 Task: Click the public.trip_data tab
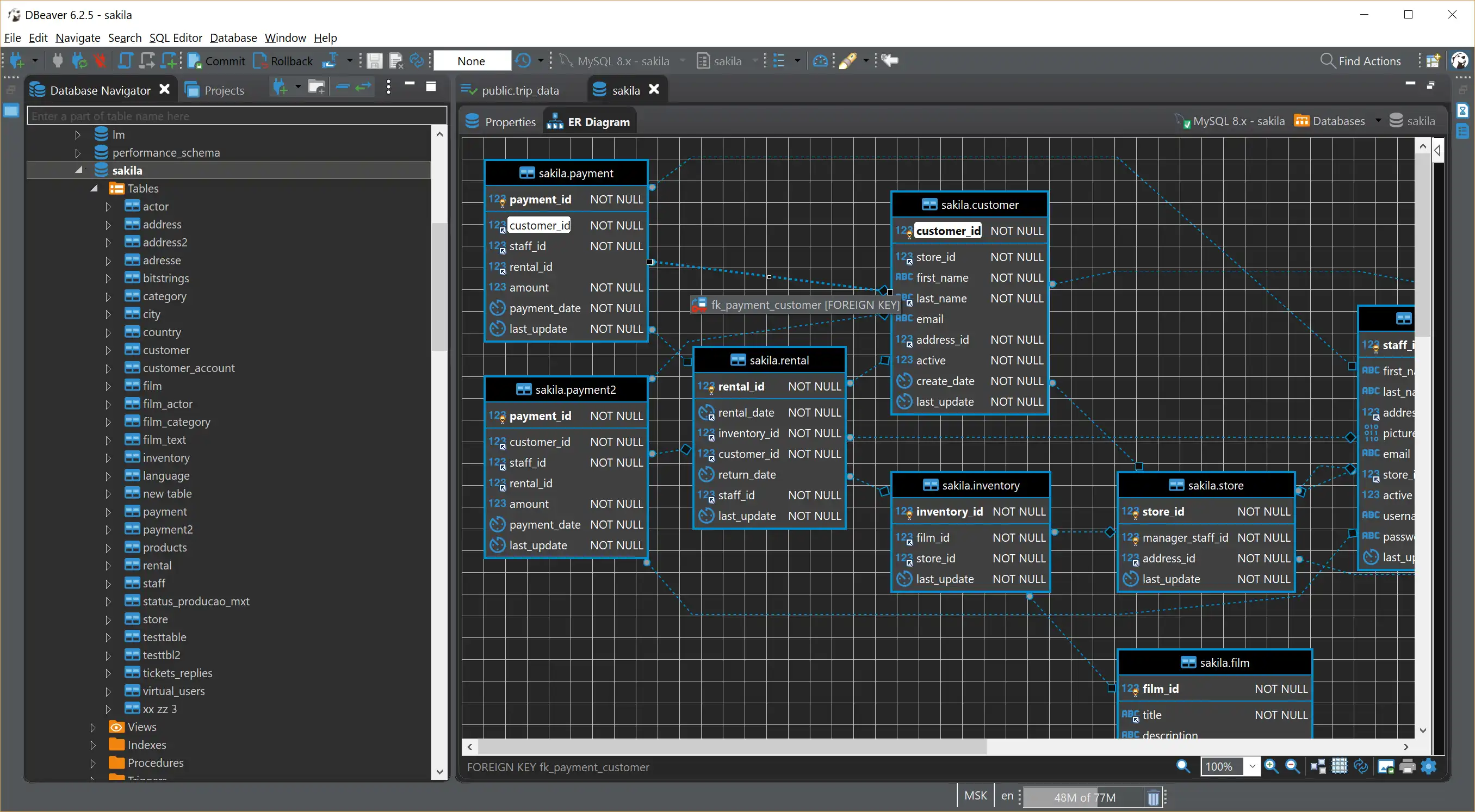pos(515,90)
